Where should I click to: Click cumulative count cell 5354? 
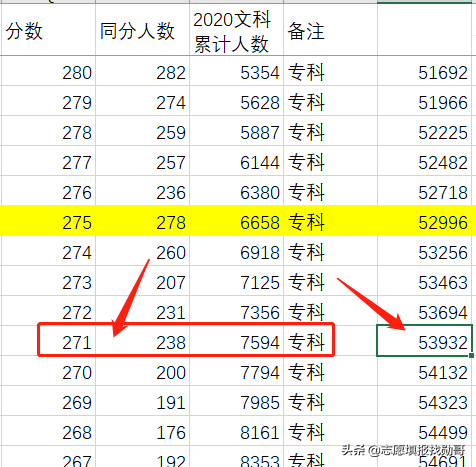coord(236,71)
